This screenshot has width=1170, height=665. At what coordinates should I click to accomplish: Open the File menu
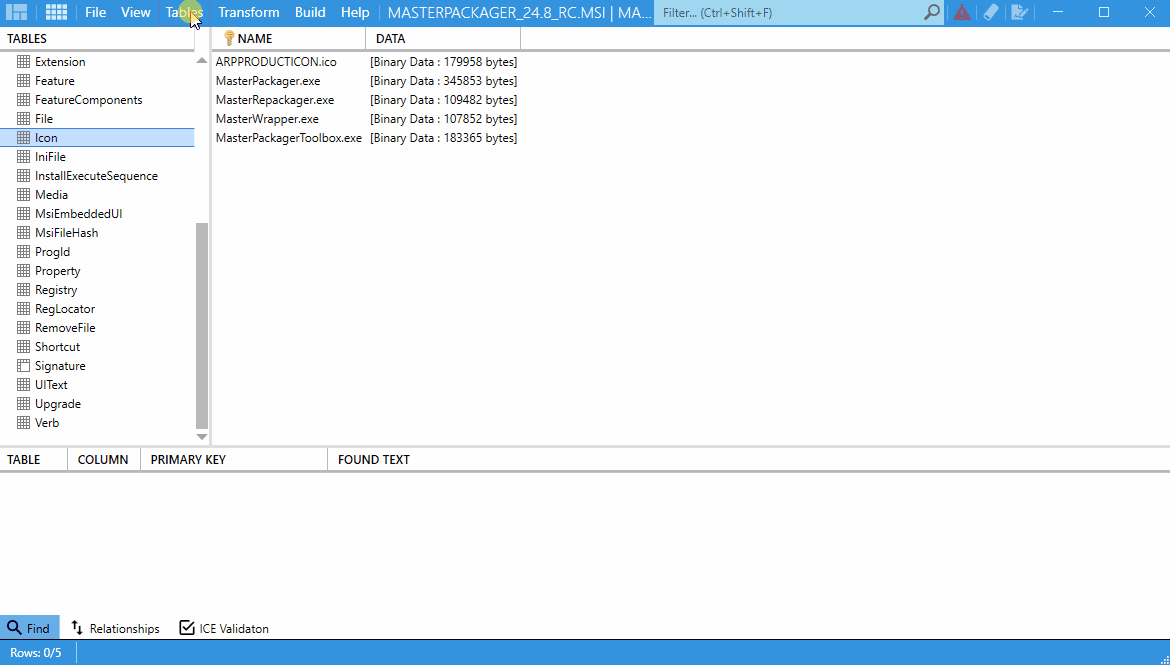(x=96, y=13)
